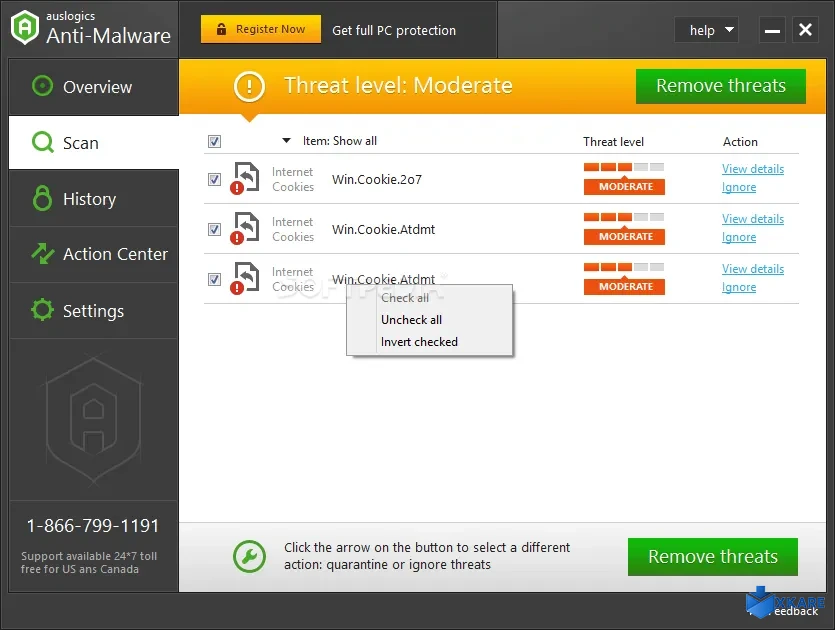The height and width of the screenshot is (630, 835).
Task: Click the Settings gear icon
Action: click(x=42, y=310)
